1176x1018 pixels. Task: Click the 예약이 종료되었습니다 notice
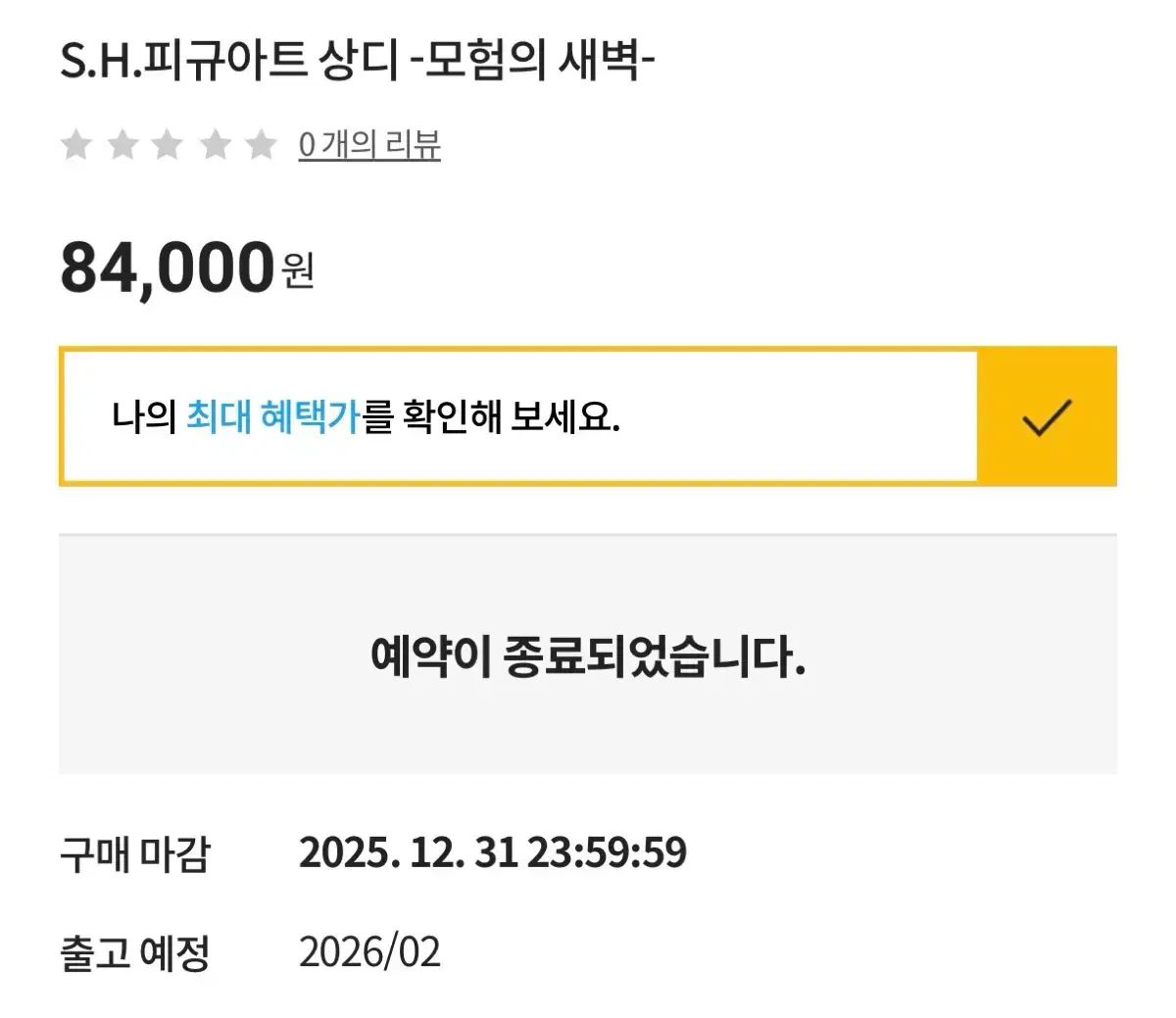(x=588, y=656)
